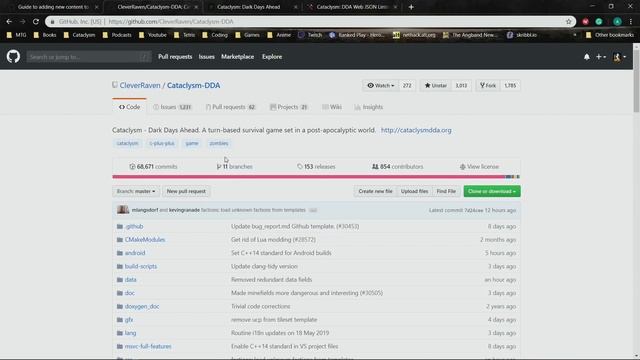
Task: Expand the latest commit message ellipsis
Action: point(313,210)
